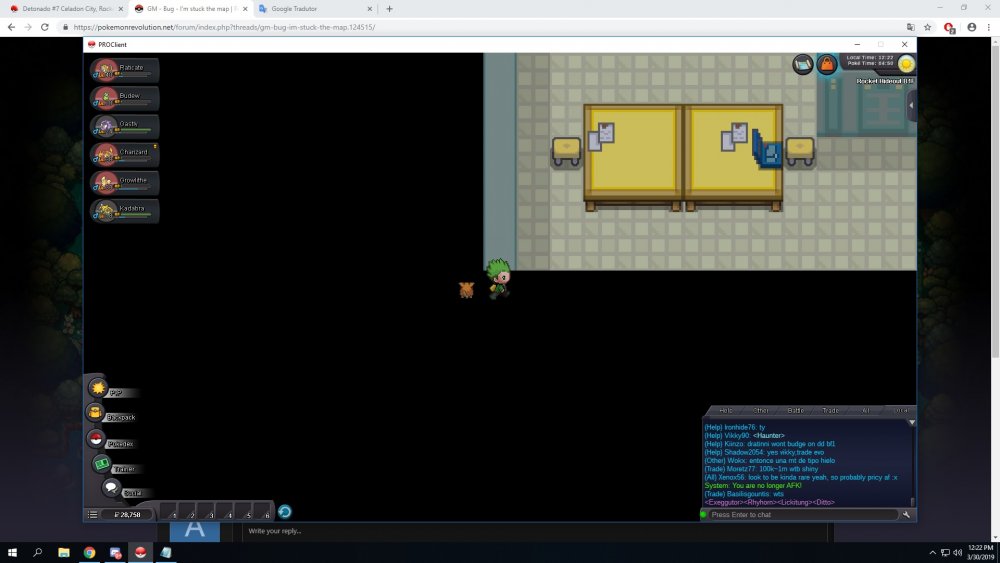The image size is (1000, 563).
Task: Open the Social speech bubble icon
Action: pos(111,487)
